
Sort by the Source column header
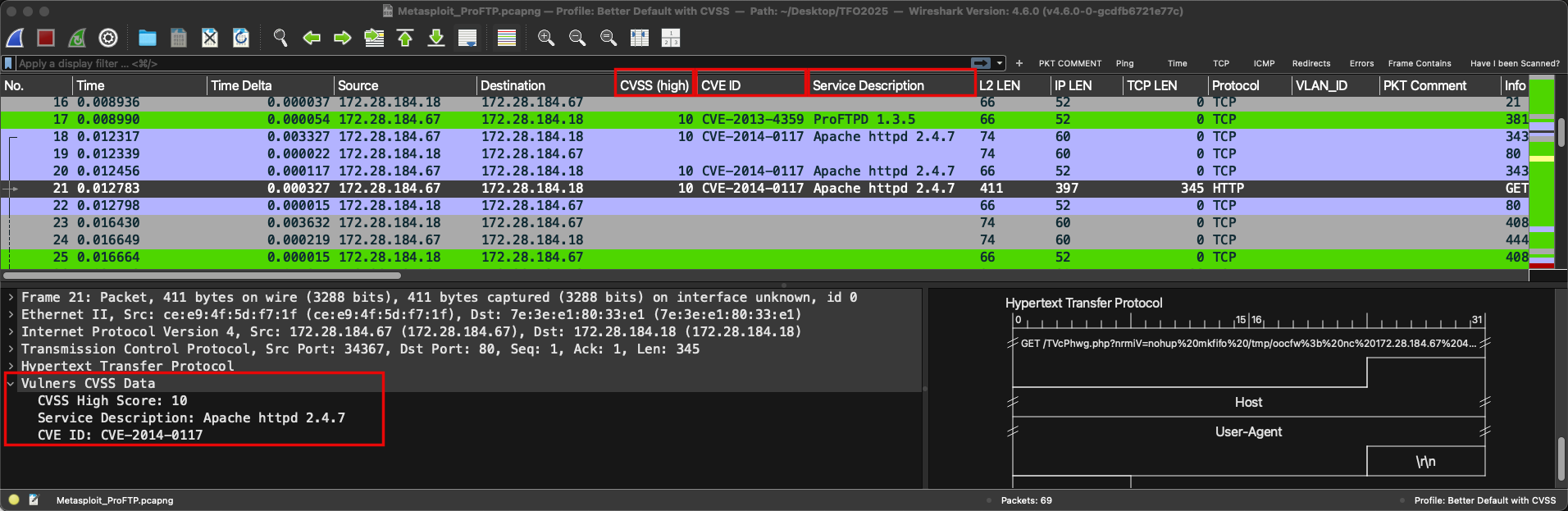405,85
